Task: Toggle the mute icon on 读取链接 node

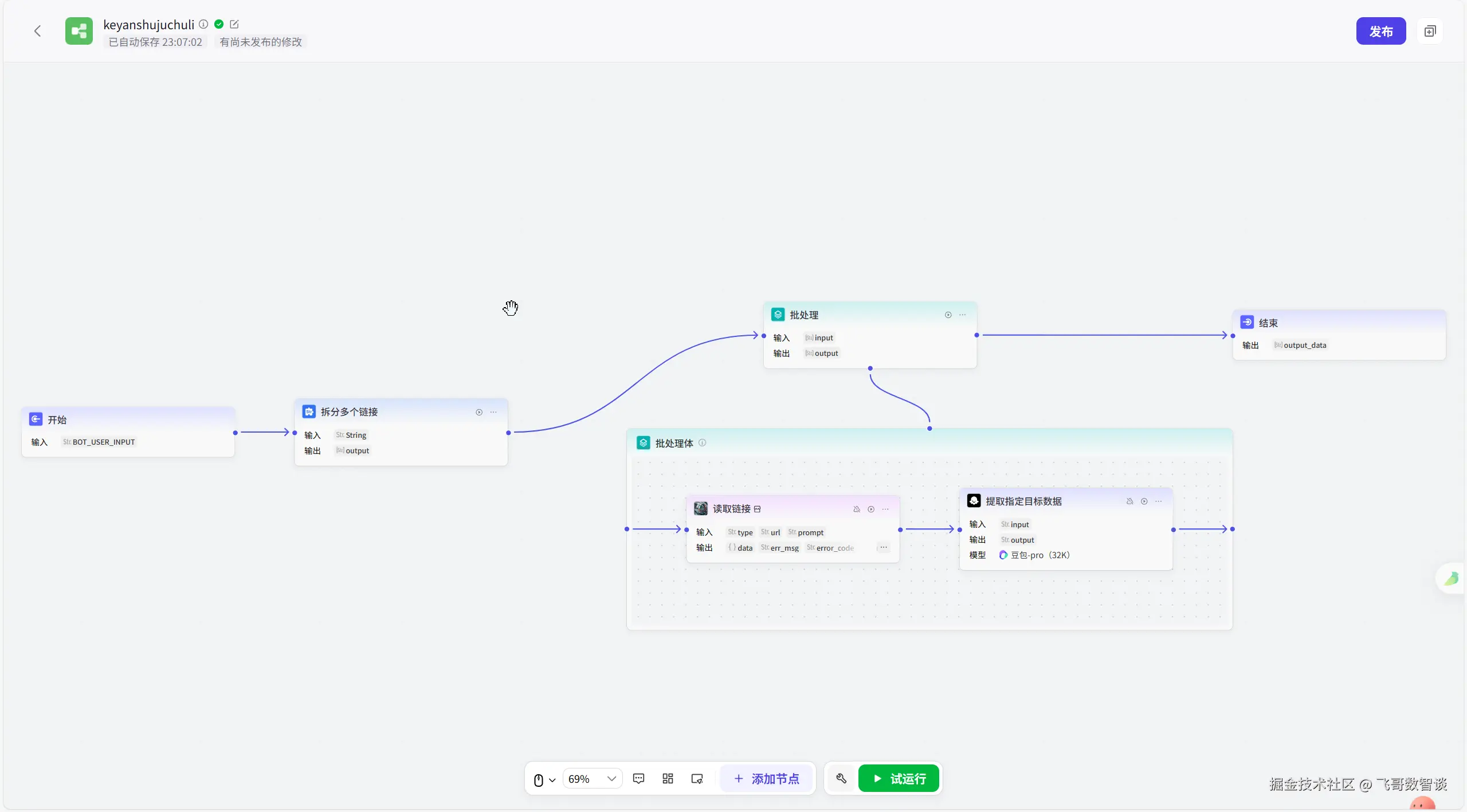Action: pyautogui.click(x=856, y=509)
